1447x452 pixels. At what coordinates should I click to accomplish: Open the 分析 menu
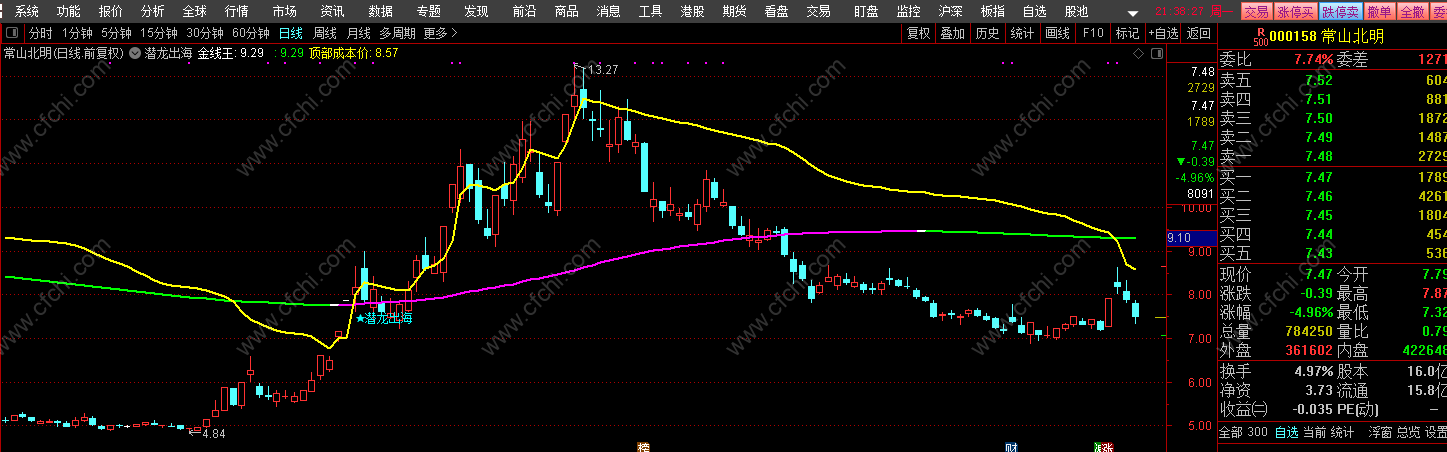153,12
